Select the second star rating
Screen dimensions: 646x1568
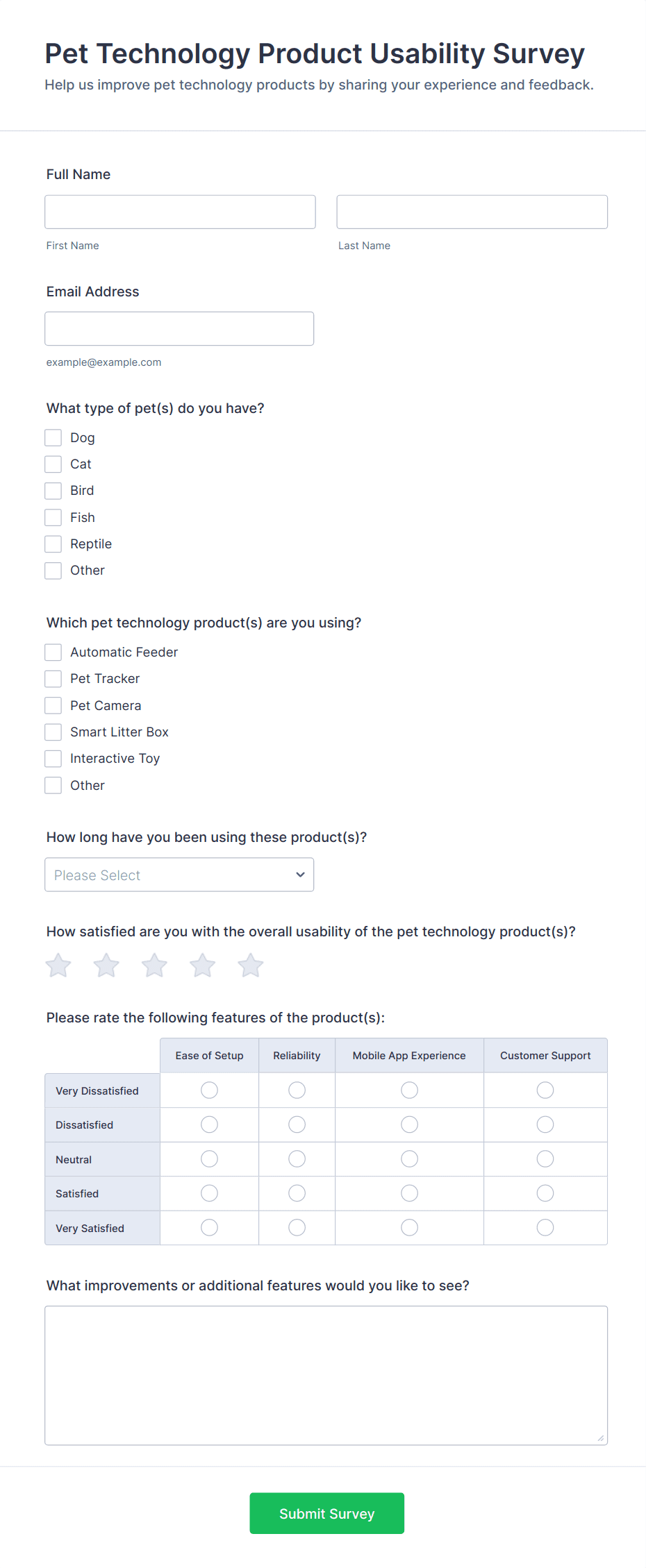pos(106,966)
